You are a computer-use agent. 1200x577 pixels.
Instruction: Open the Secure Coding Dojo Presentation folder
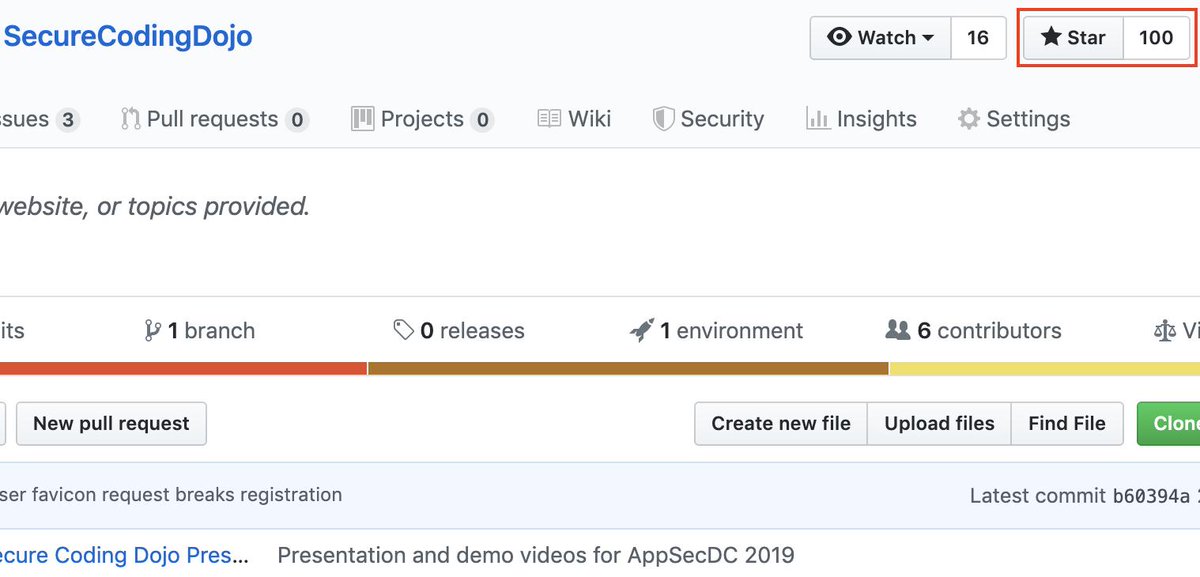coord(125,555)
